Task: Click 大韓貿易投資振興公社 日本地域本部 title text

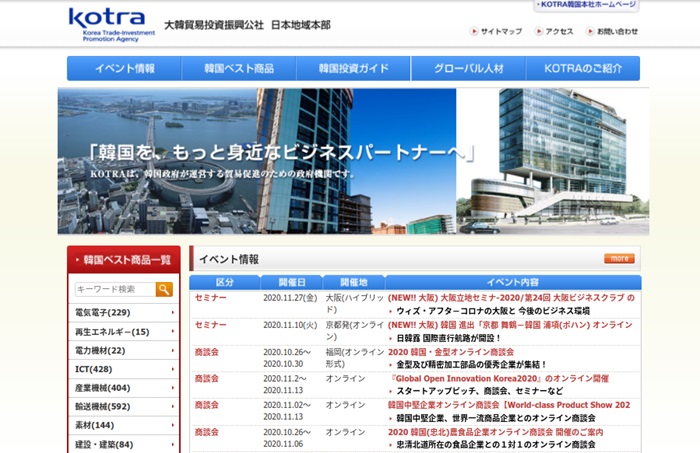Action: [247, 25]
